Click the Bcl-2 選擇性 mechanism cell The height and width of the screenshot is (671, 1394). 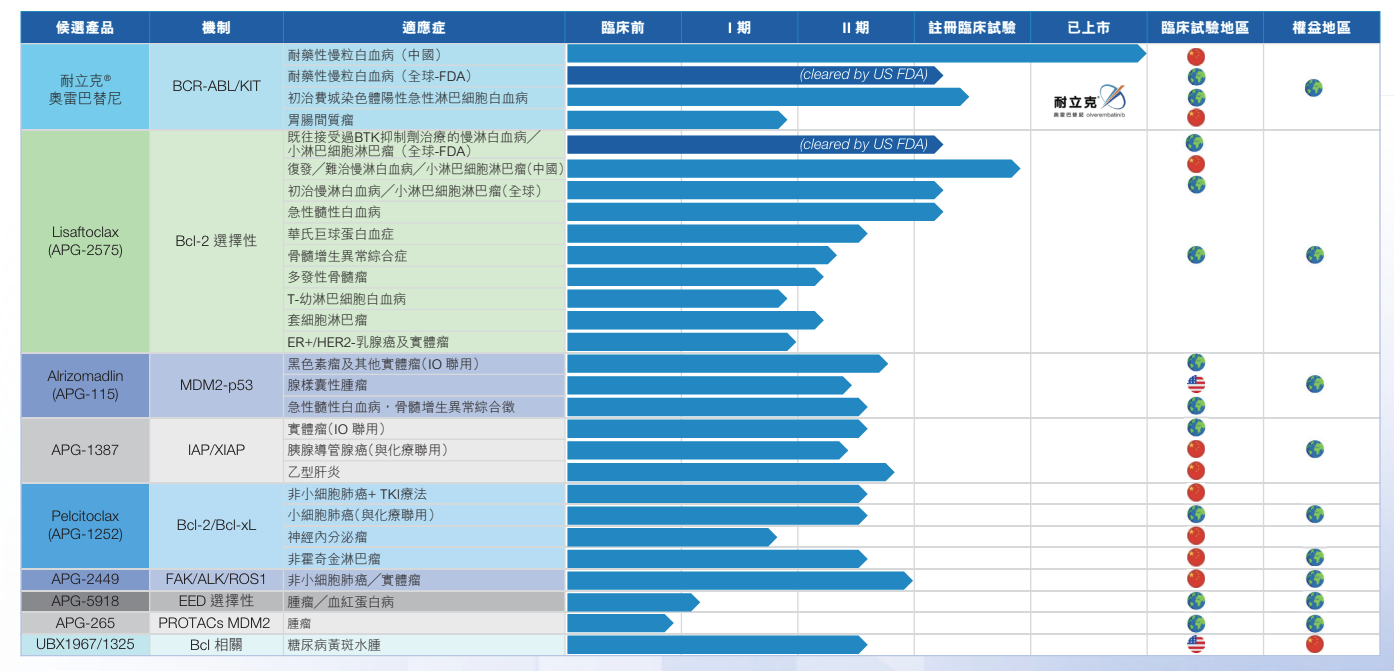(216, 241)
